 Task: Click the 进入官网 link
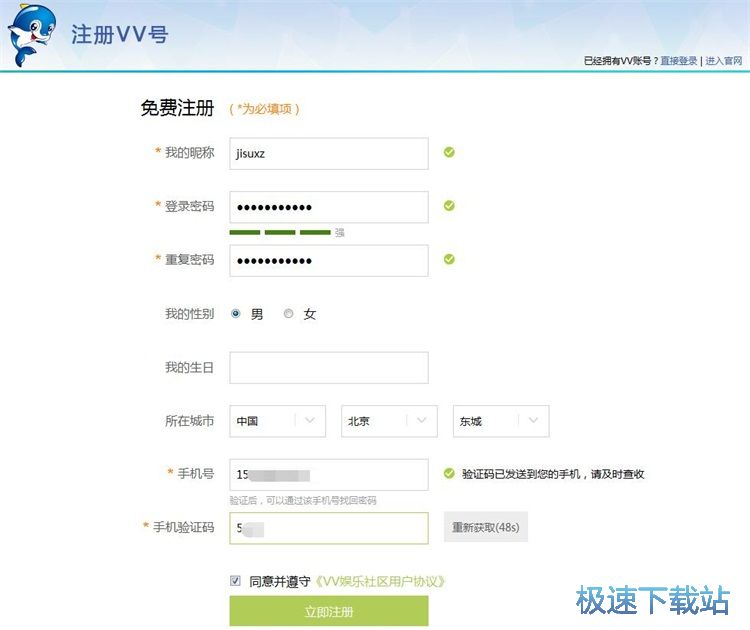click(724, 61)
